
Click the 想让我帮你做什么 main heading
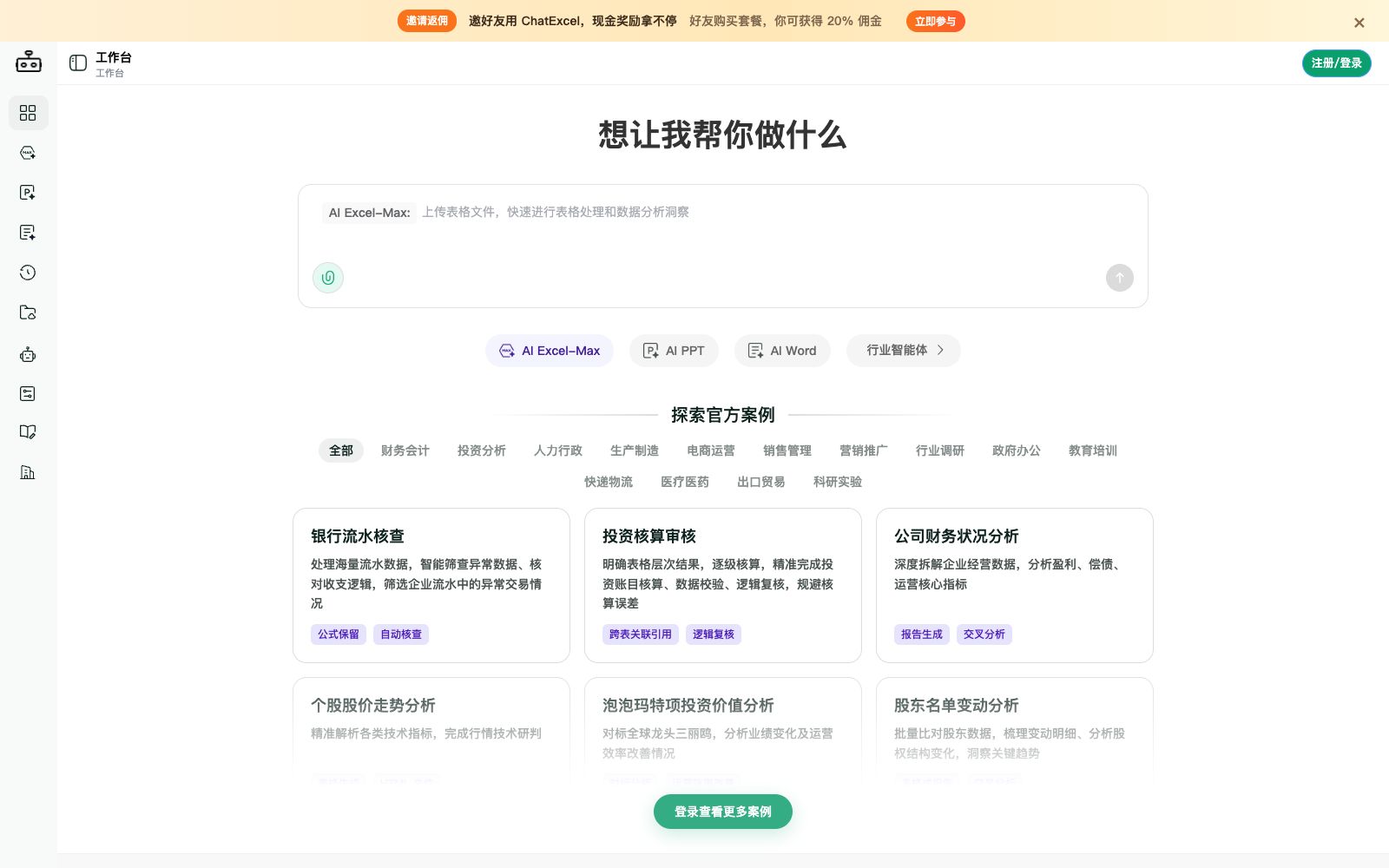point(722,135)
